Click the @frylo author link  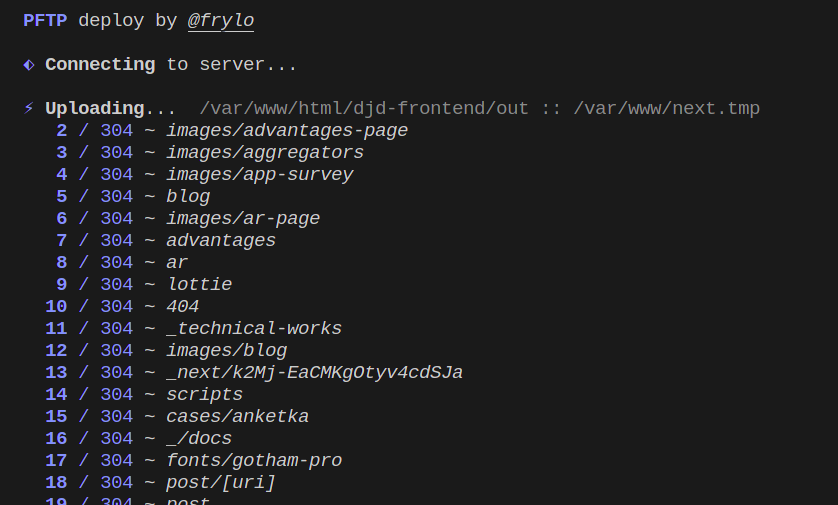pyautogui.click(x=221, y=21)
